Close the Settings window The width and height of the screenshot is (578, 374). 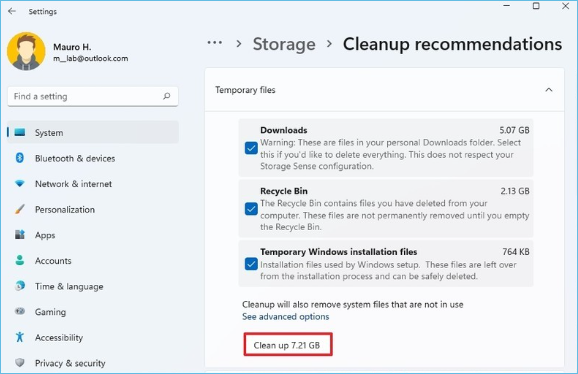click(x=565, y=6)
